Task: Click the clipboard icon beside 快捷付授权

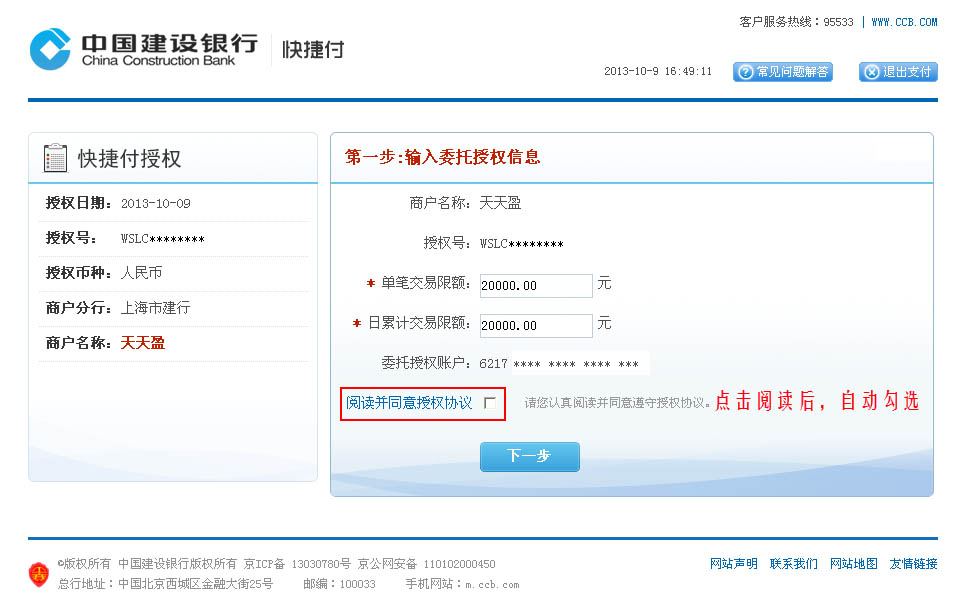Action: point(55,158)
